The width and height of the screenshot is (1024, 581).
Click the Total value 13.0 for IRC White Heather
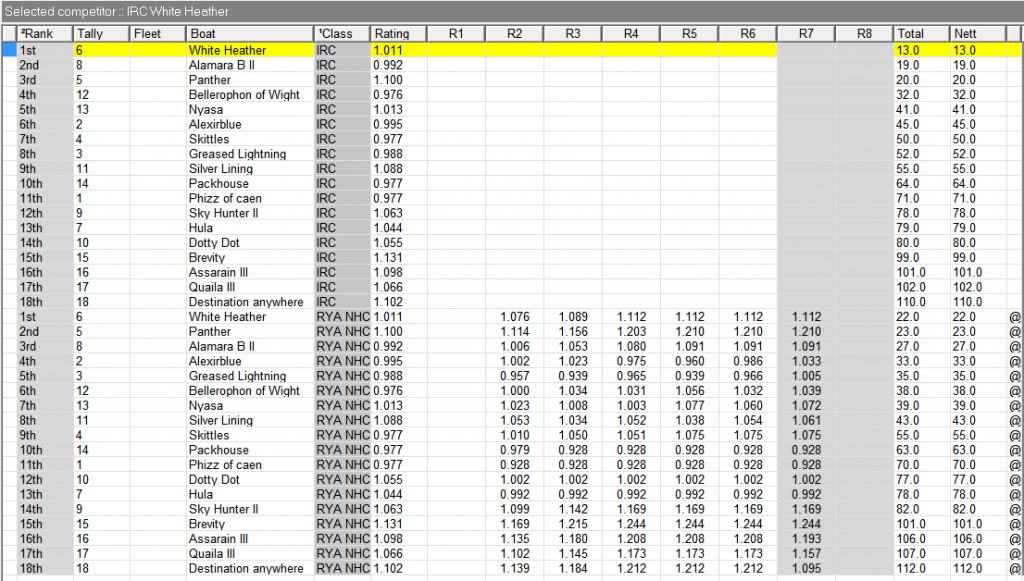point(908,50)
